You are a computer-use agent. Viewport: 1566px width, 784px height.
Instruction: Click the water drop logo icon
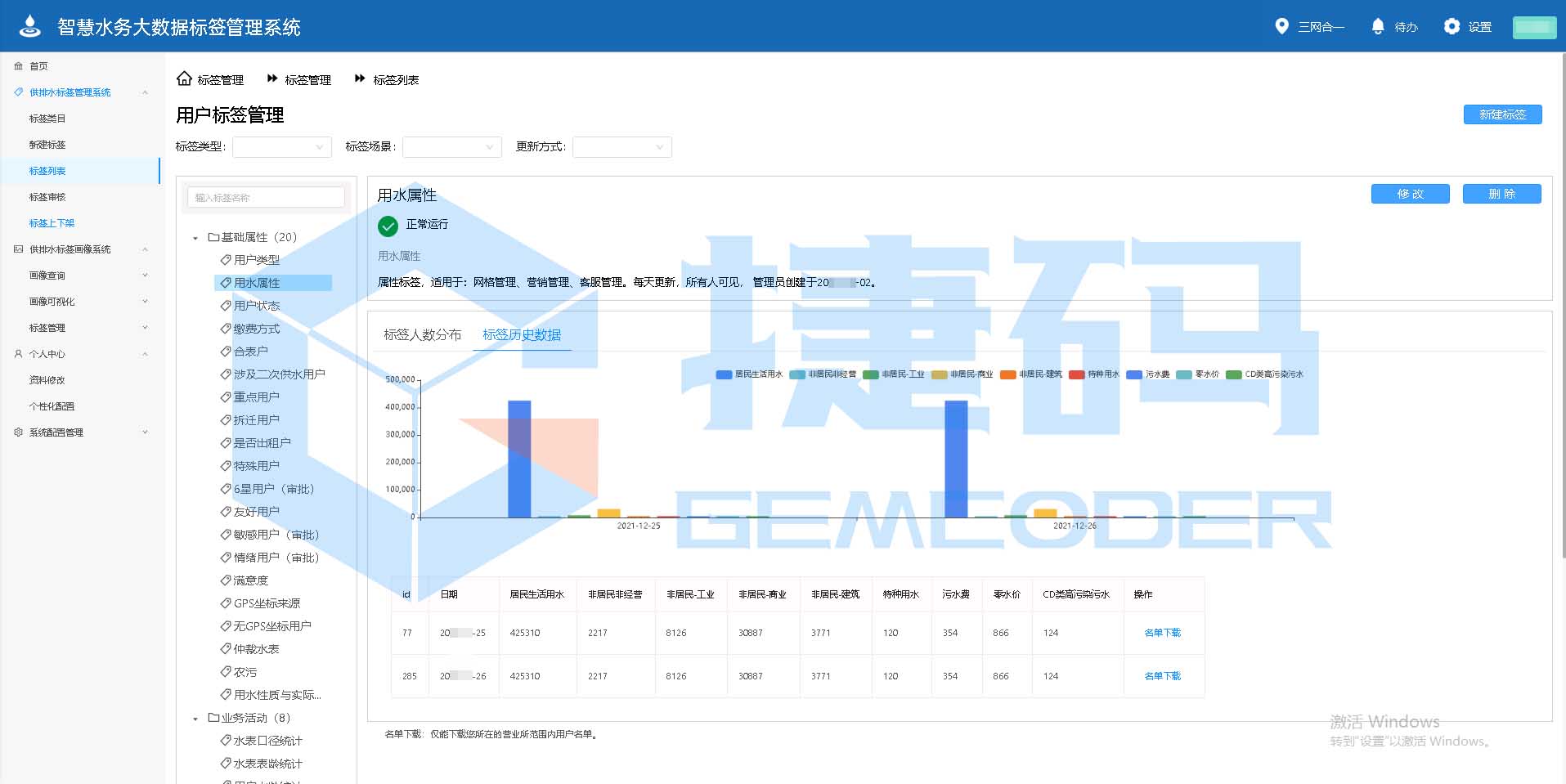30,26
